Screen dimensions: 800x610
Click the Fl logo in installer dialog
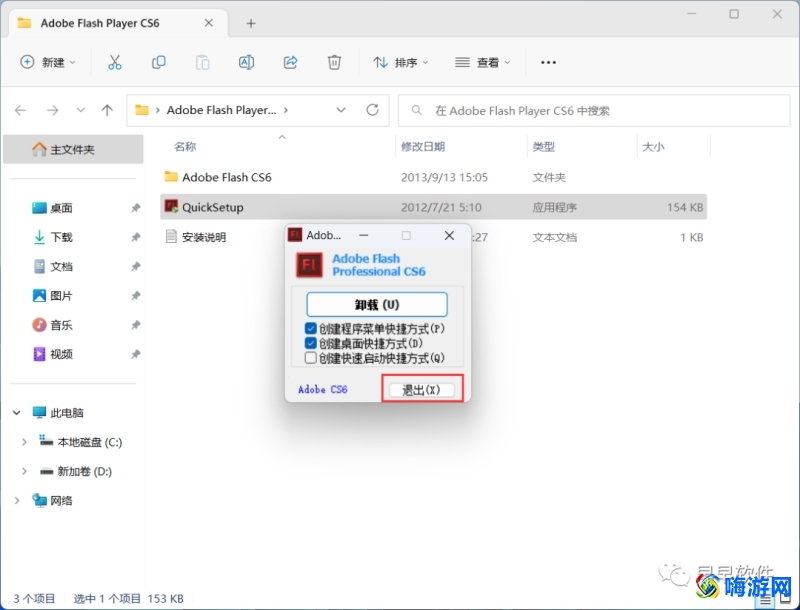pyautogui.click(x=309, y=265)
